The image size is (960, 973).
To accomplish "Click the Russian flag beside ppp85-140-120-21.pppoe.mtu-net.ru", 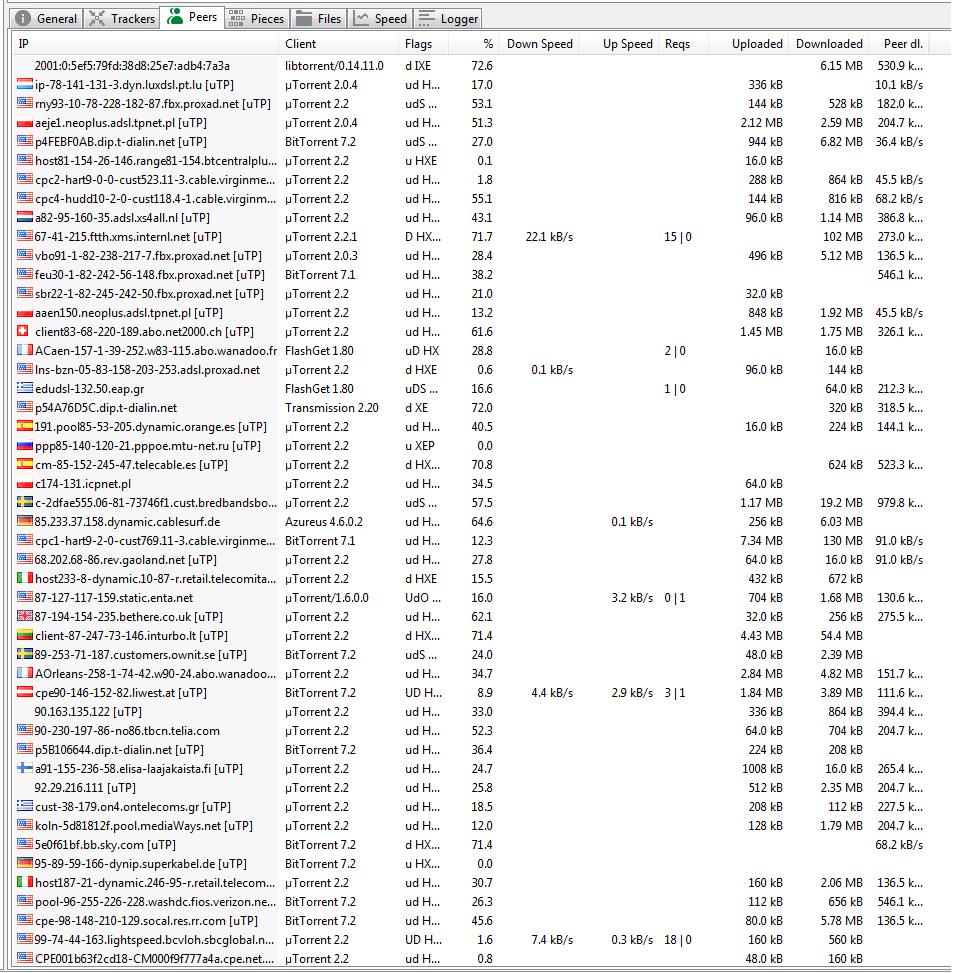I will pyautogui.click(x=25, y=445).
